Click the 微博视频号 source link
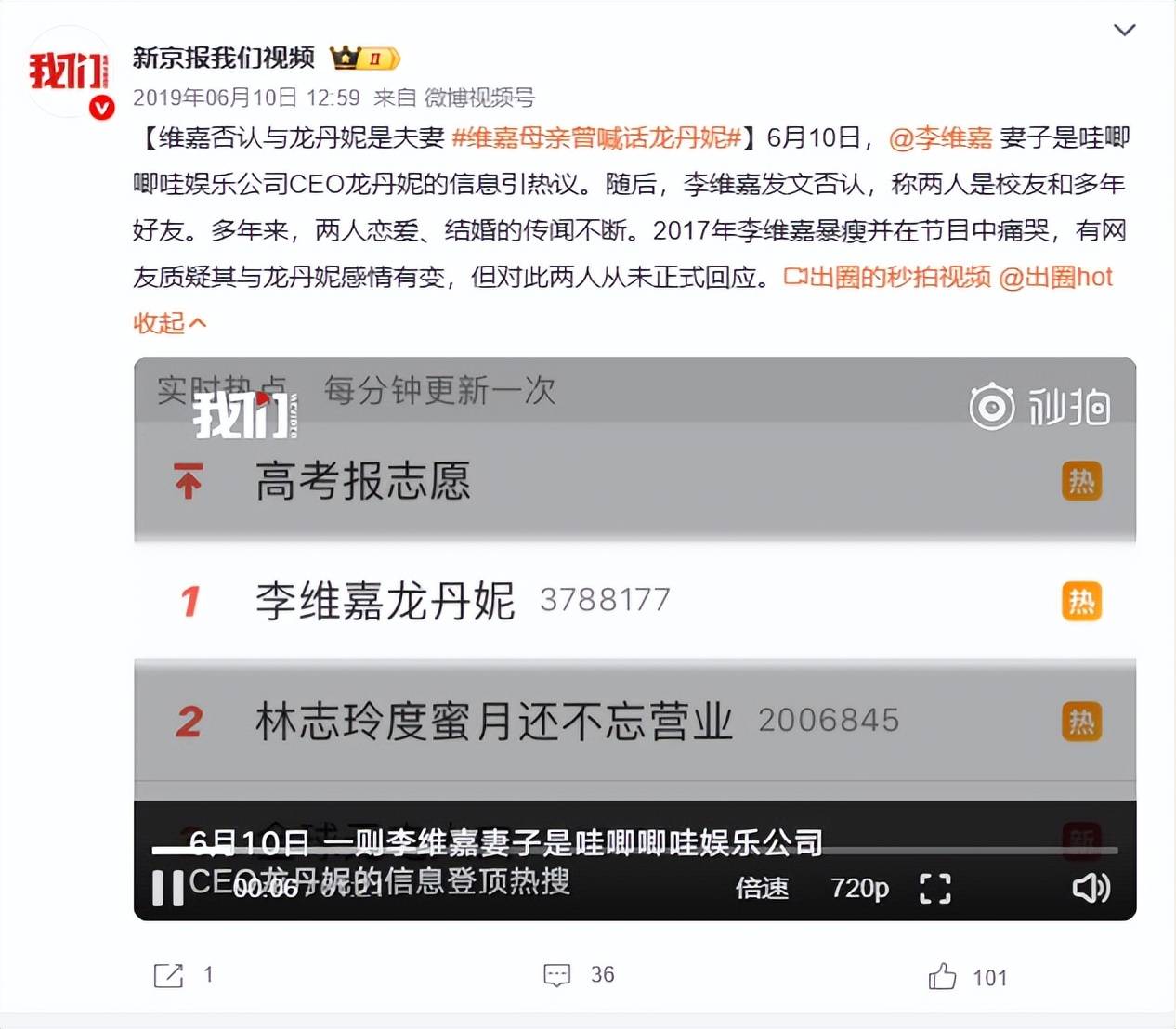This screenshot has width=1176, height=1029. 479,98
